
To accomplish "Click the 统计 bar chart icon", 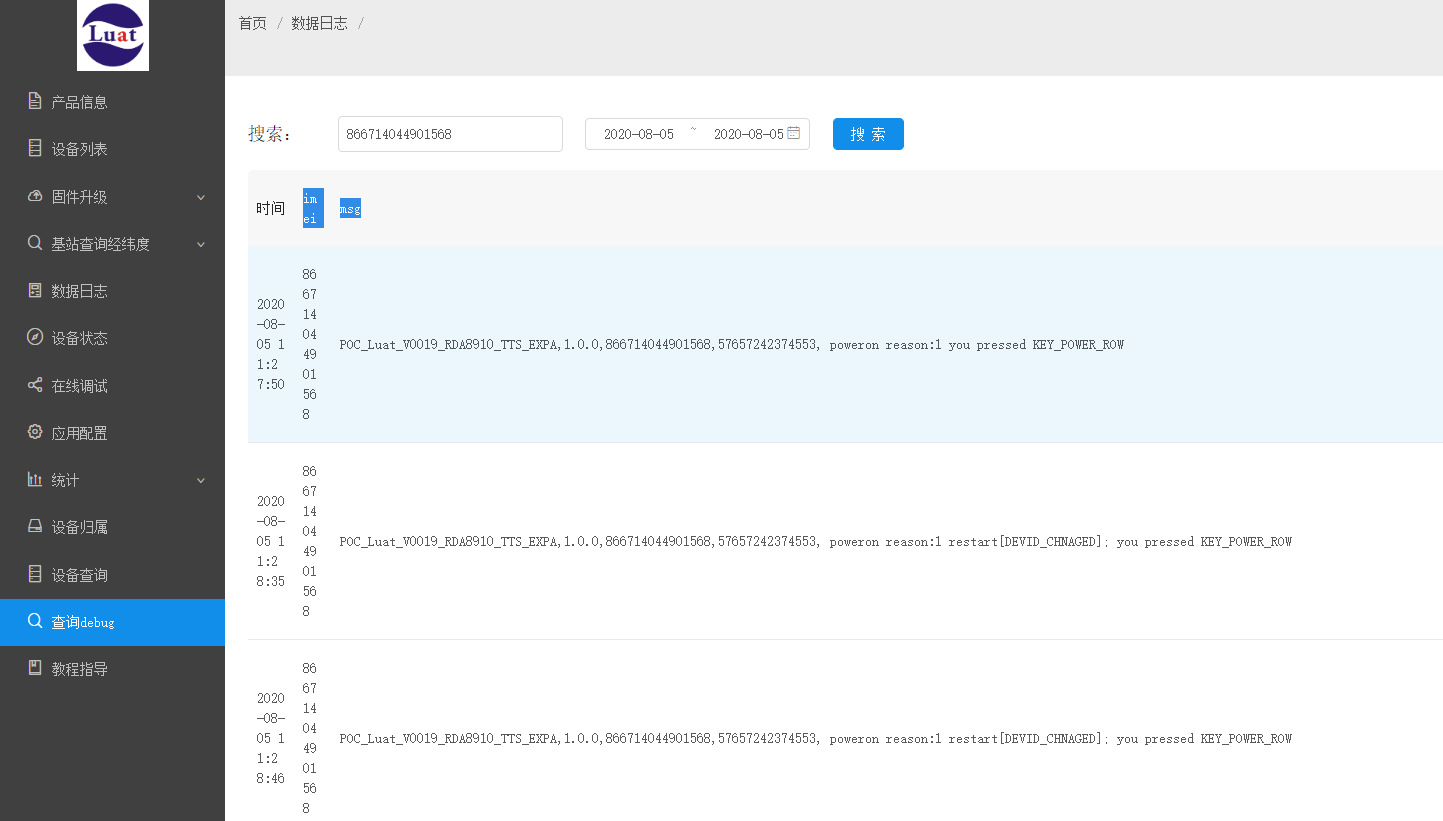I will (x=35, y=479).
